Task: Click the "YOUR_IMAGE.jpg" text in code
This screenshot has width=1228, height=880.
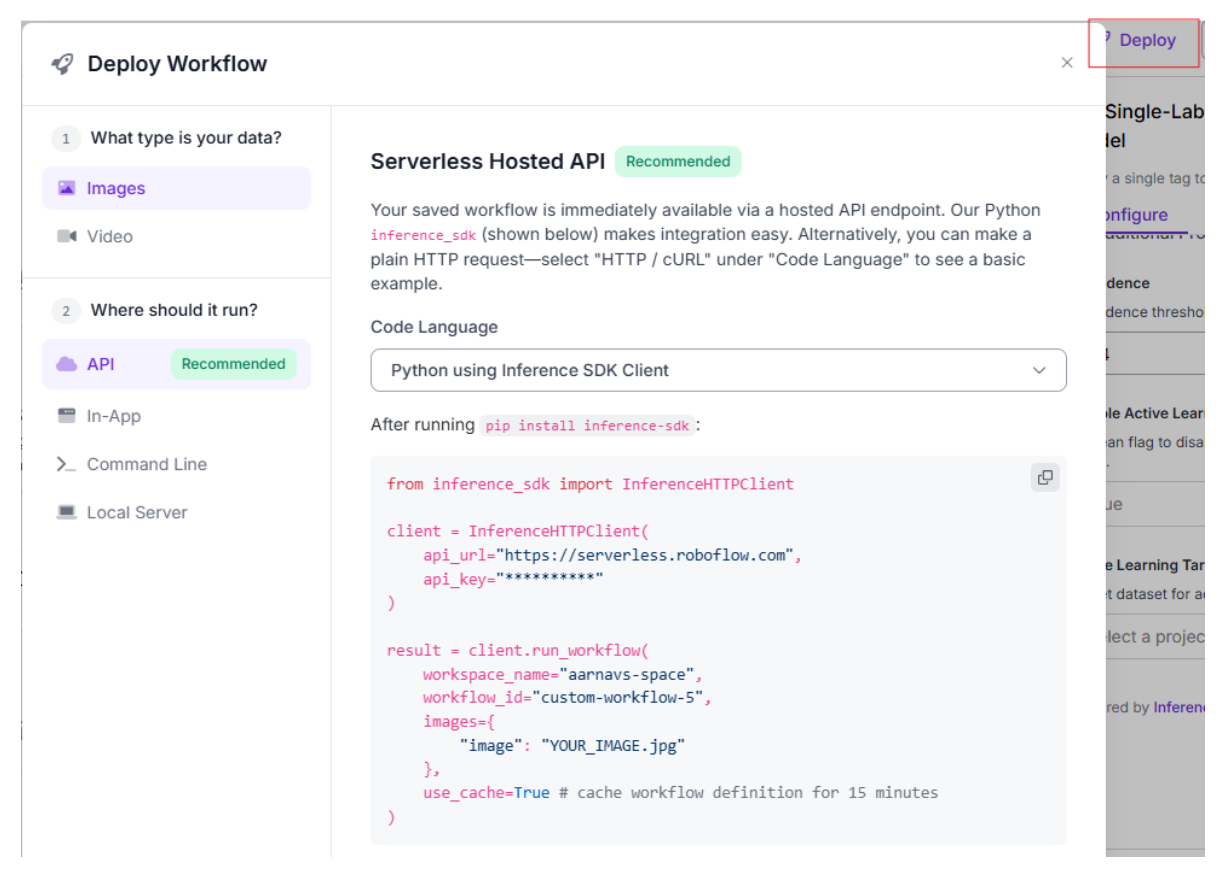Action: [x=613, y=745]
